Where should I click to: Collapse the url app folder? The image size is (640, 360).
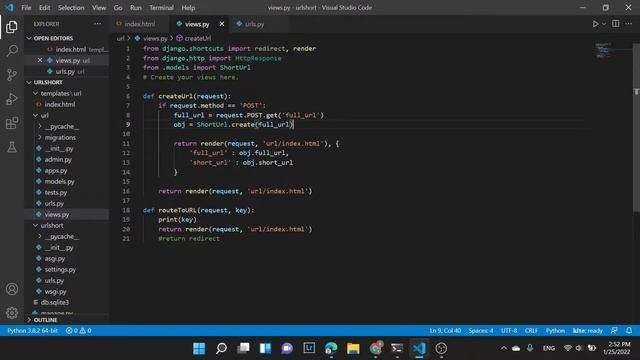36,116
